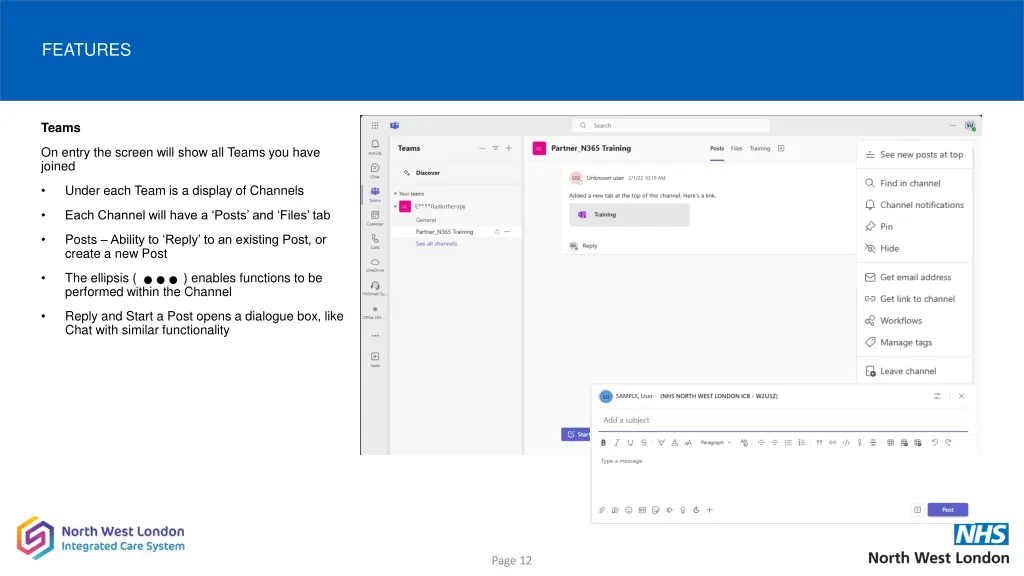This screenshot has width=1024, height=576.
Task: Insert a hyperlink in the composer
Action: (833, 443)
